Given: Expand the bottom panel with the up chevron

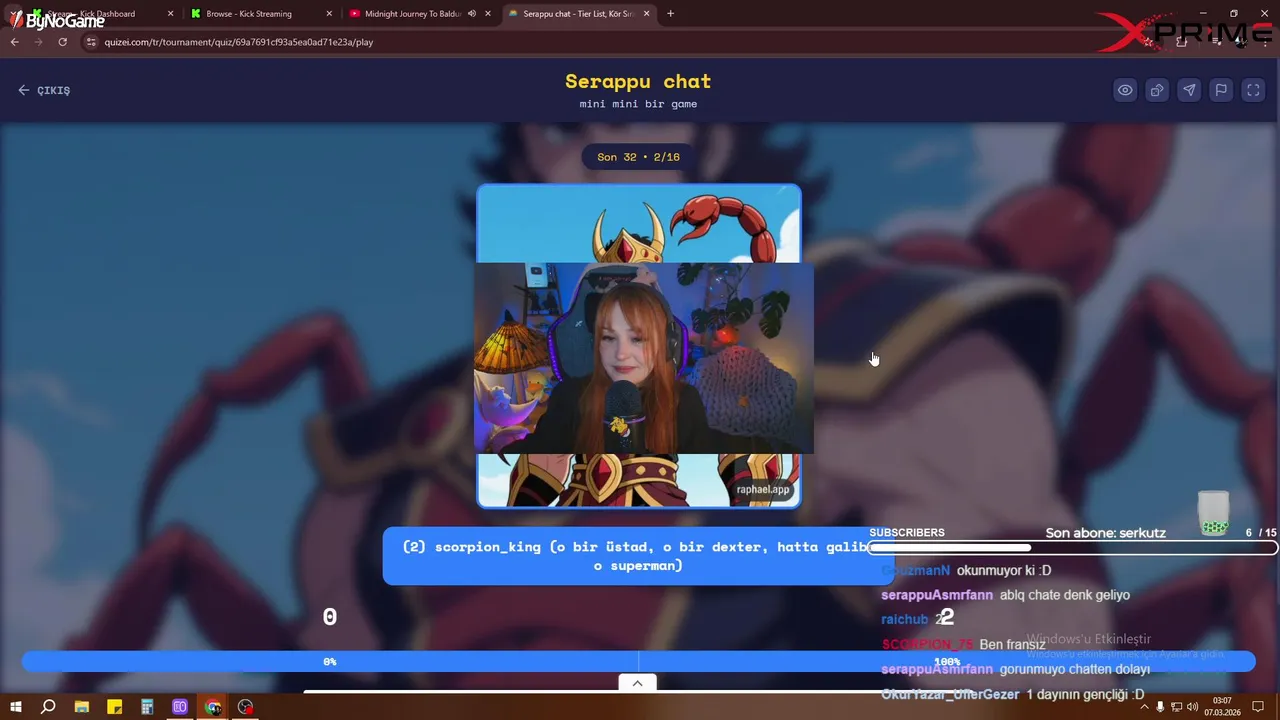Looking at the screenshot, I should 637,683.
